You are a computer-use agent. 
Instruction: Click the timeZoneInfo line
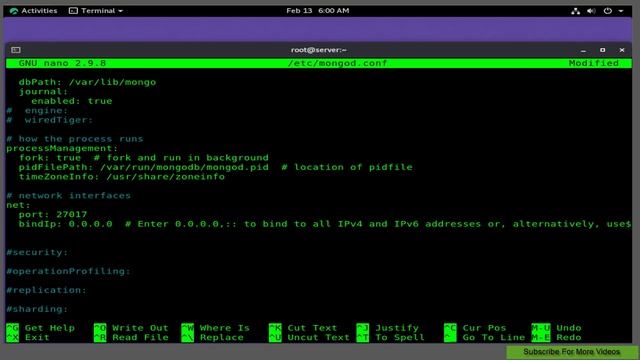coord(122,177)
